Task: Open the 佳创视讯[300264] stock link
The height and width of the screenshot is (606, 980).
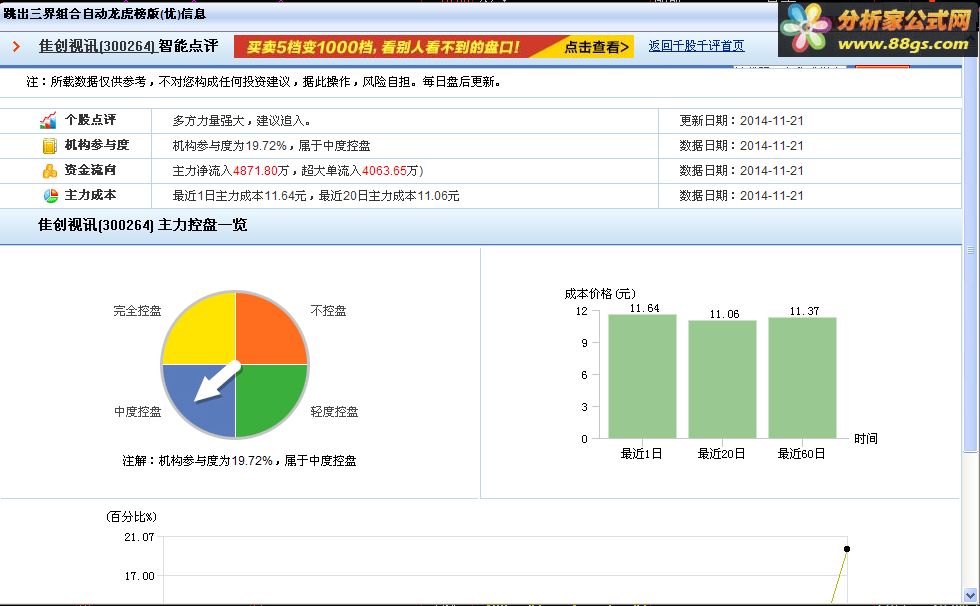Action: [96, 46]
